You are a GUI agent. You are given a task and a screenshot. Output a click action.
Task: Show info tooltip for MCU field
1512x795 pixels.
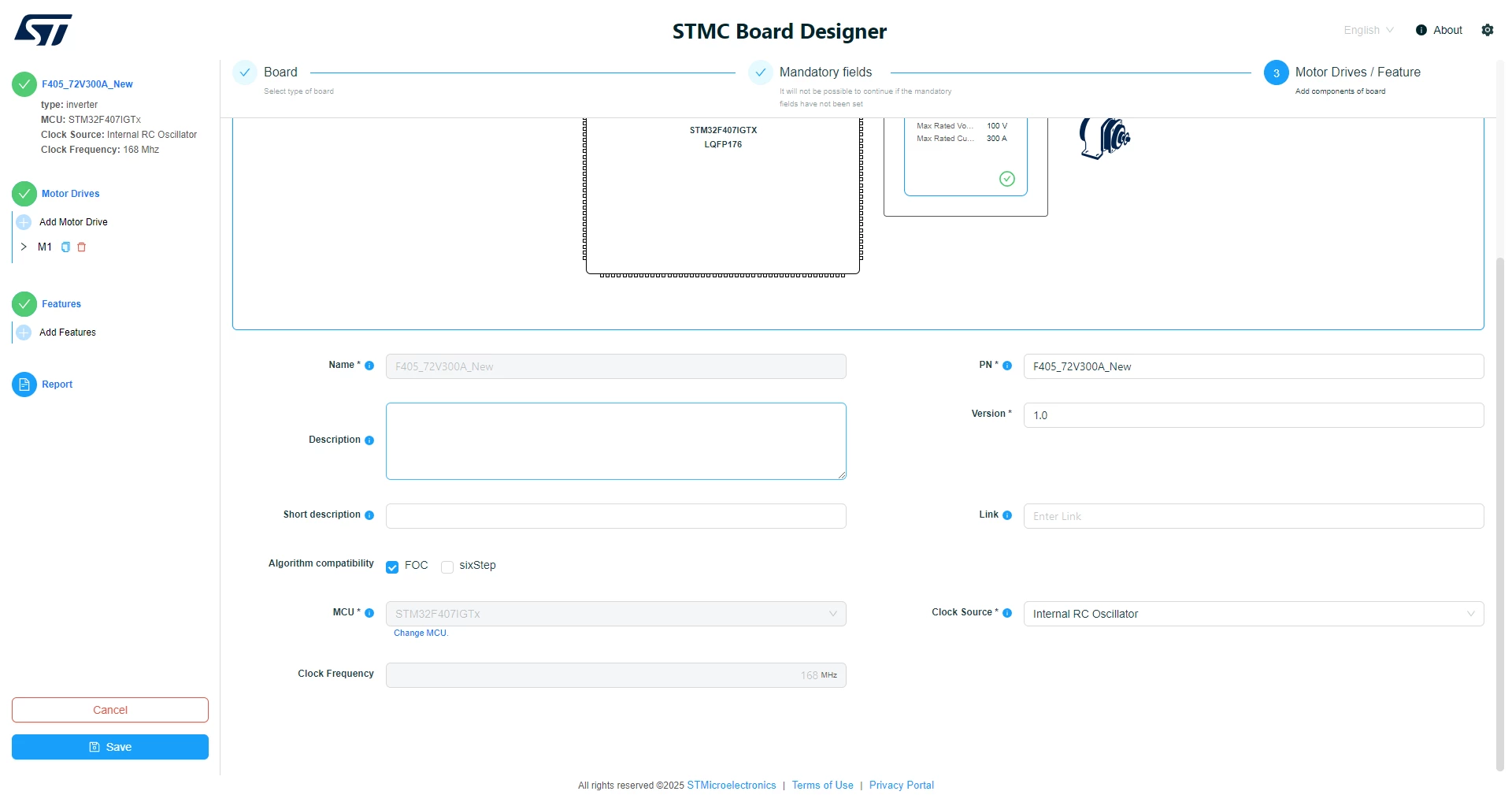click(369, 613)
